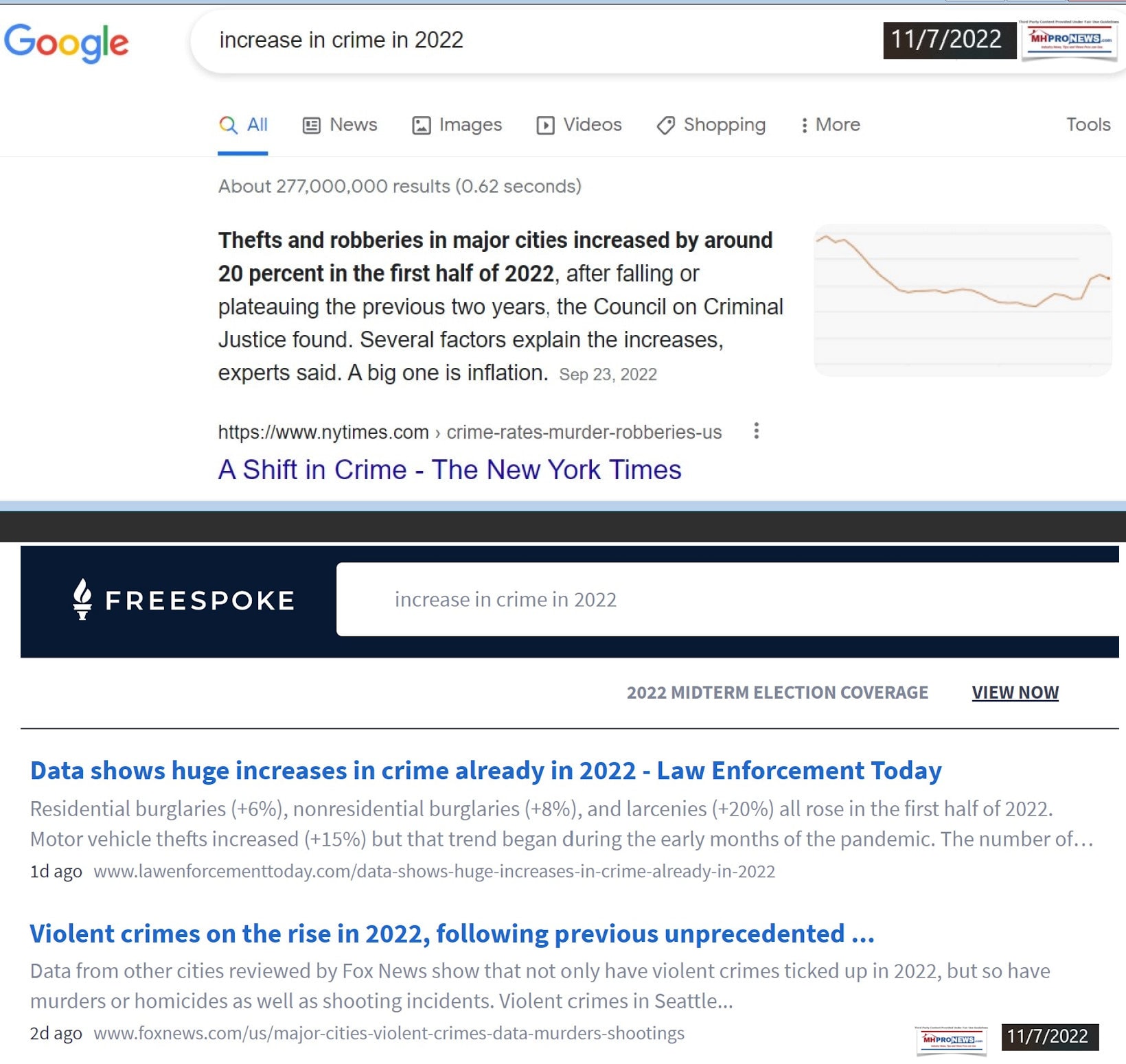The height and width of the screenshot is (1064, 1126).
Task: Click the Fox News result description
Action: (x=540, y=986)
